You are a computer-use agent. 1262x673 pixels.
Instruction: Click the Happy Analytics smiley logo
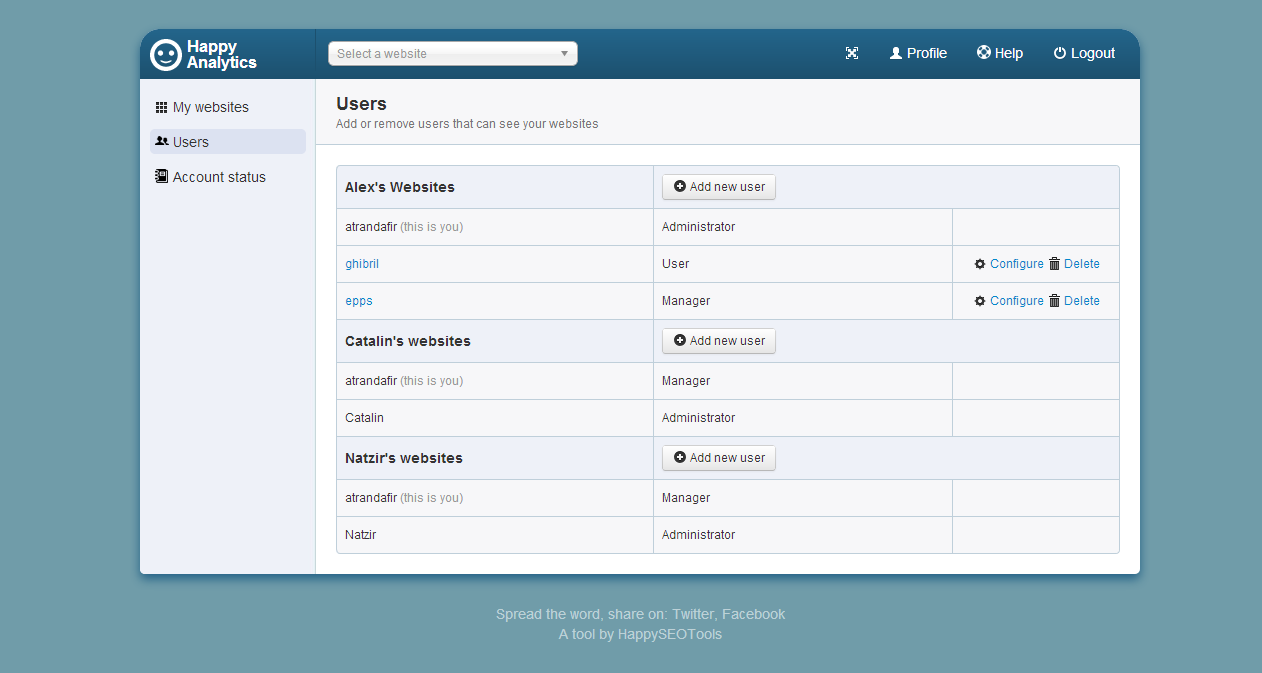click(x=166, y=54)
